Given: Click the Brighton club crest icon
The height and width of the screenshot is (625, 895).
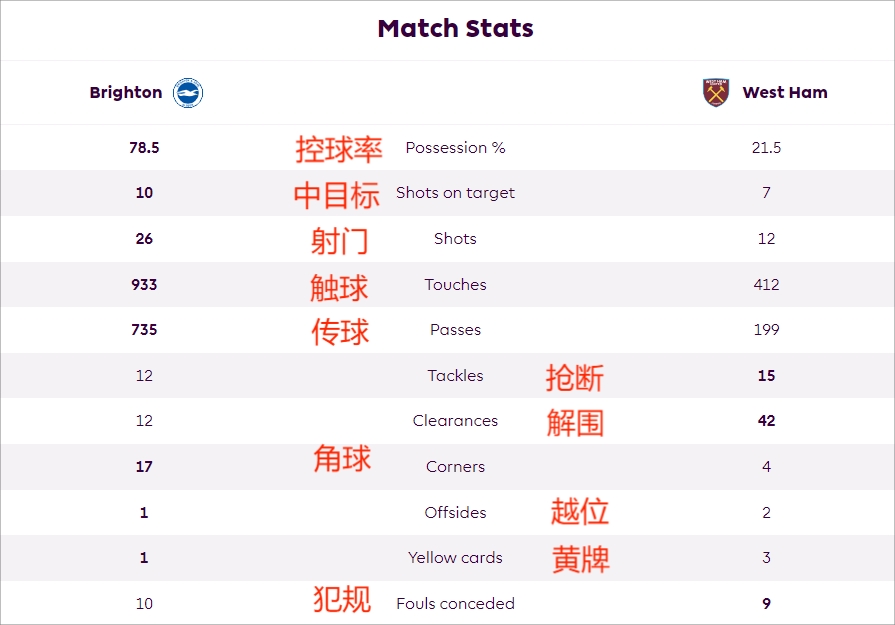Looking at the screenshot, I should point(188,92).
